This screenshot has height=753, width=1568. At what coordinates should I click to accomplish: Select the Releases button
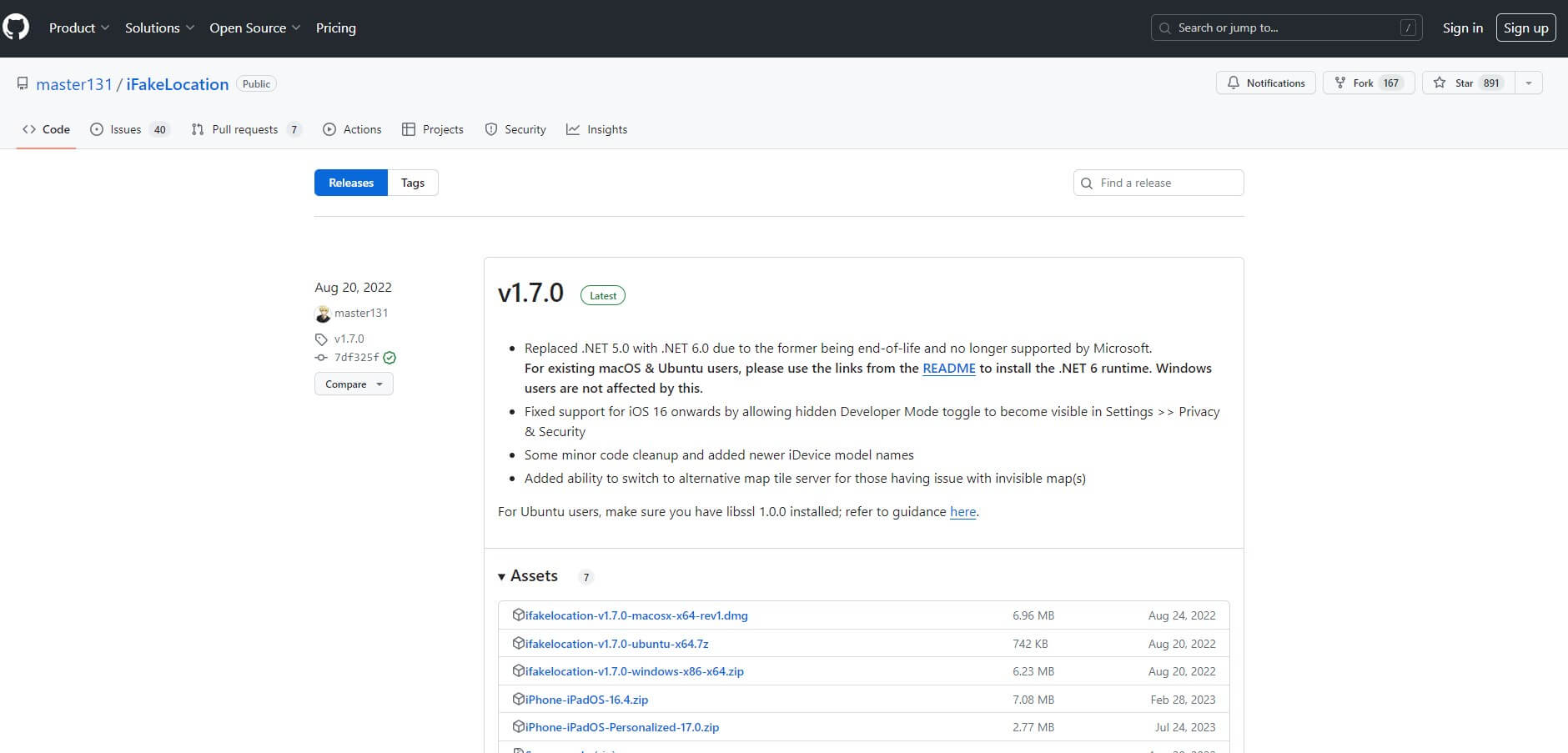[x=351, y=183]
